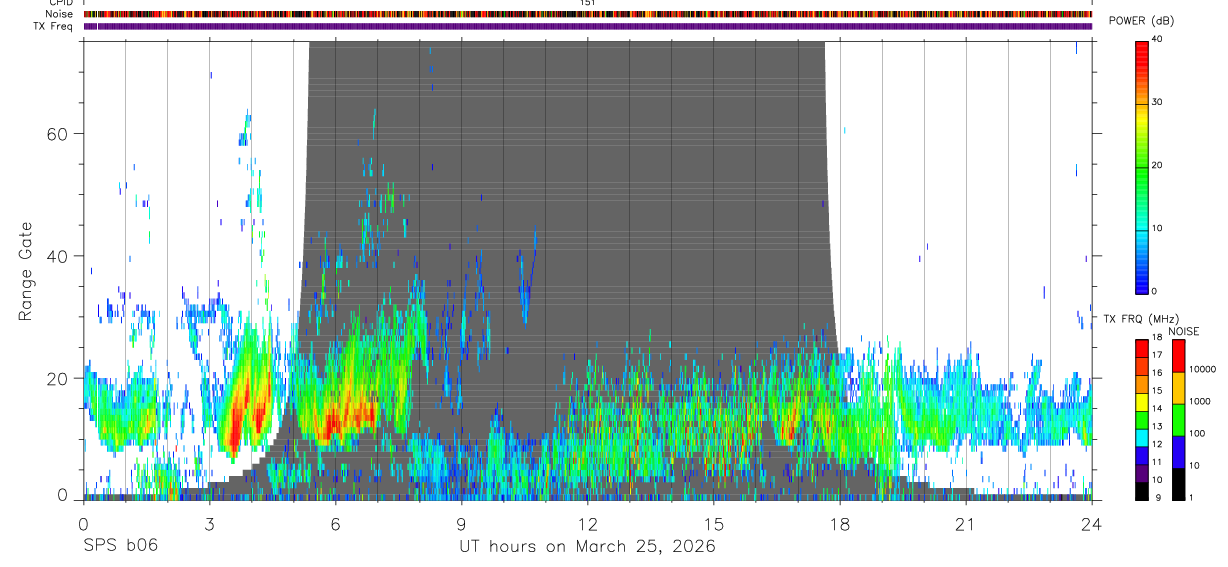Image resolution: width=1228 pixels, height=567 pixels.
Task: Click the TX FRQ (MHz) color scale
Action: [x=1142, y=419]
